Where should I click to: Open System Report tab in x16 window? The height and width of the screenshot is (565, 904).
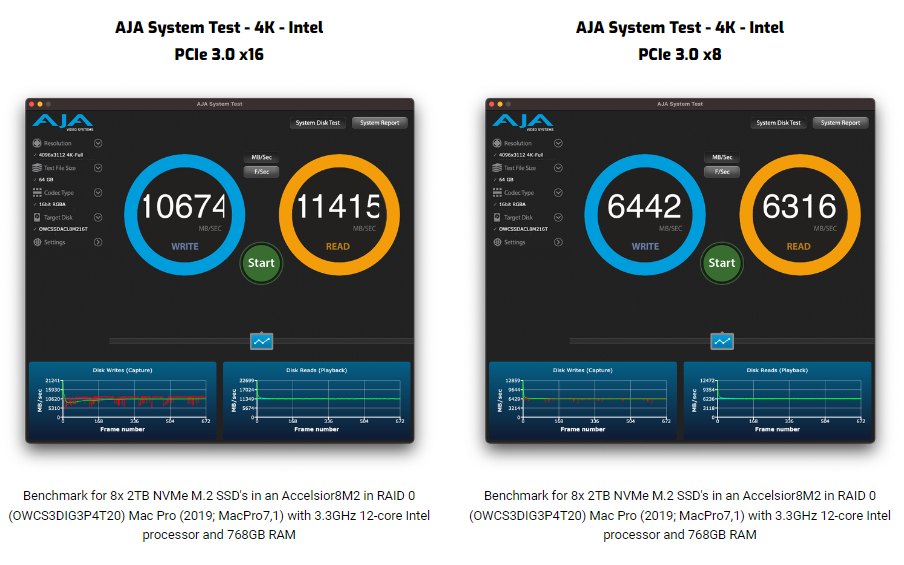[379, 123]
